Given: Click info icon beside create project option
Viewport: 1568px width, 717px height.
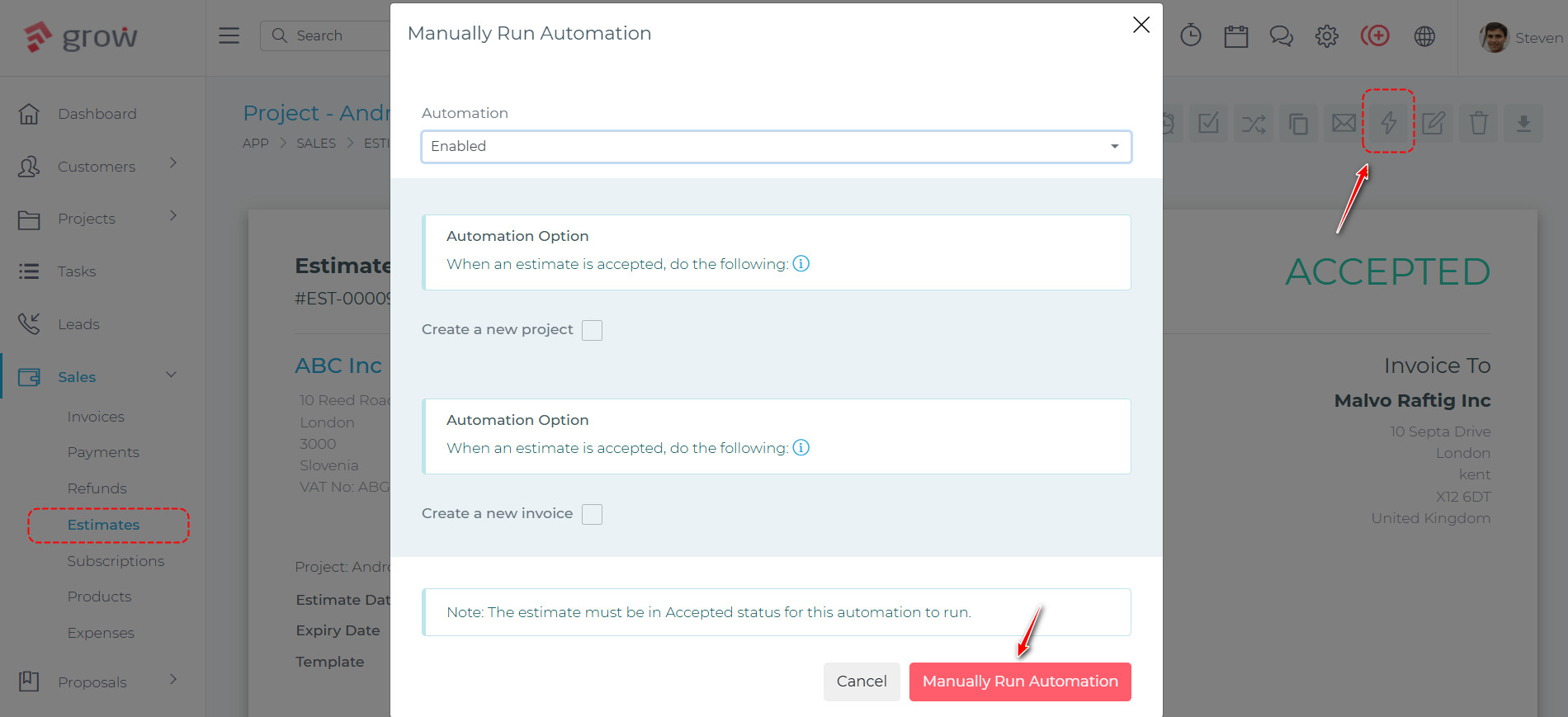Looking at the screenshot, I should (x=801, y=263).
